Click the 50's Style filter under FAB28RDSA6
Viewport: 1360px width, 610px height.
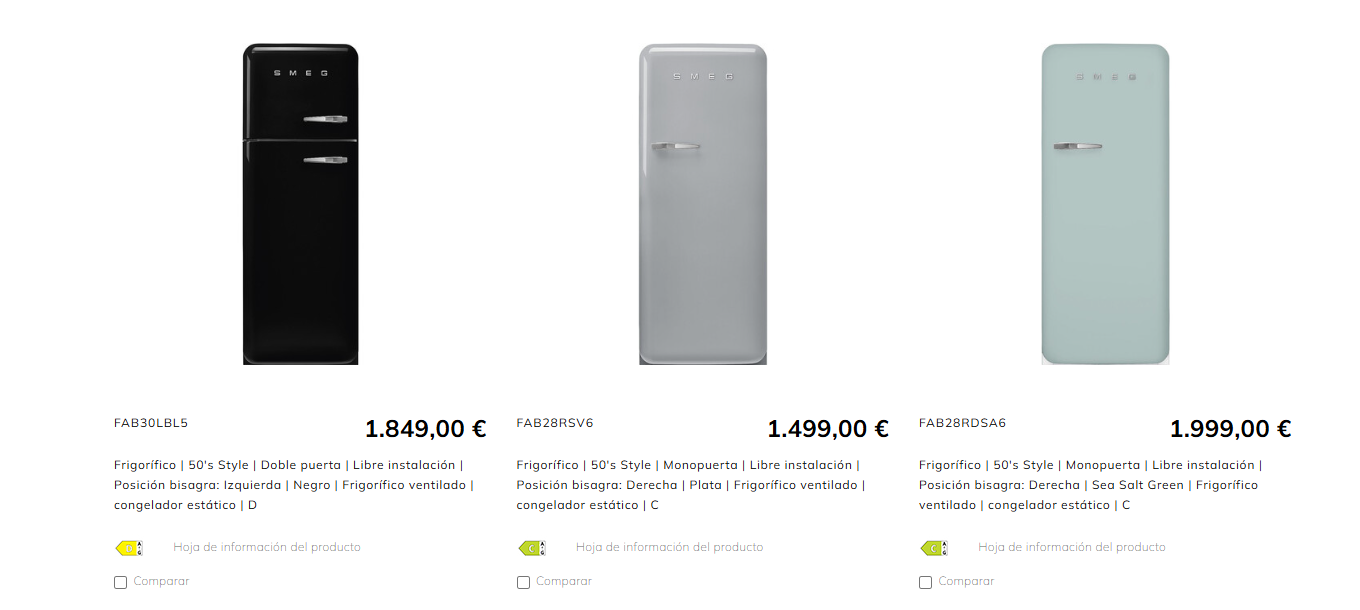1021,464
